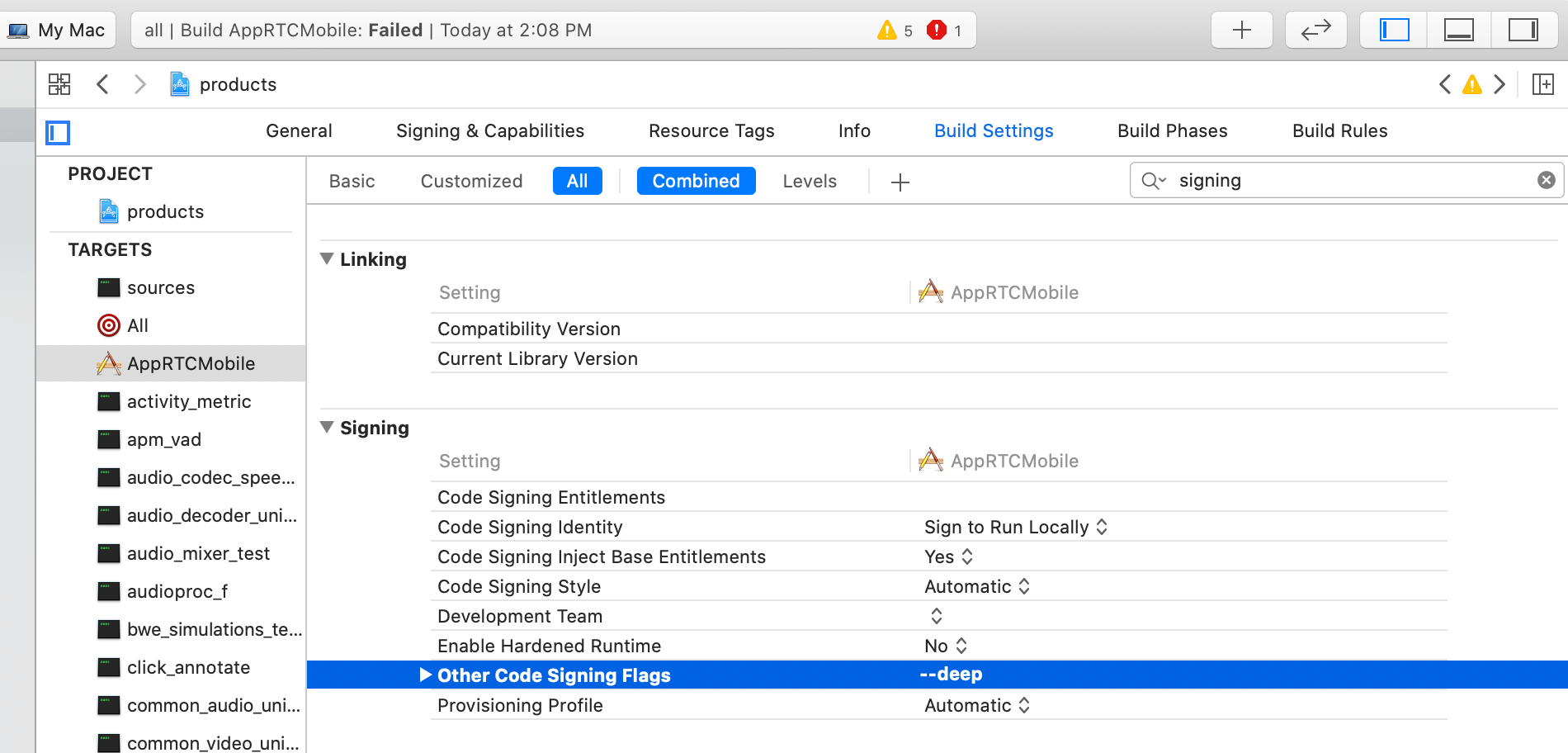The image size is (1568, 753).
Task: Collapse the Linking section
Action: click(327, 259)
